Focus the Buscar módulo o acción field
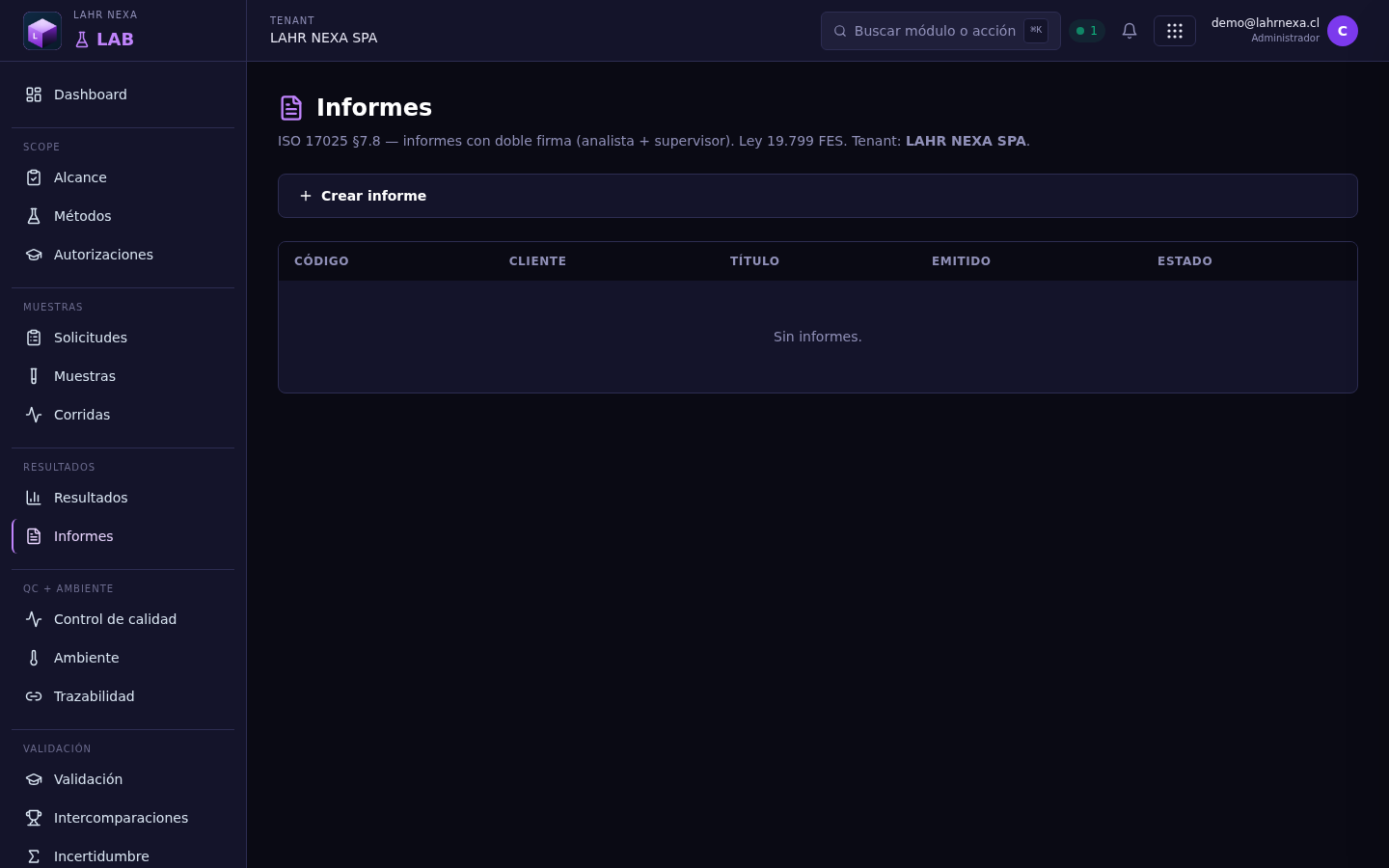 point(940,31)
